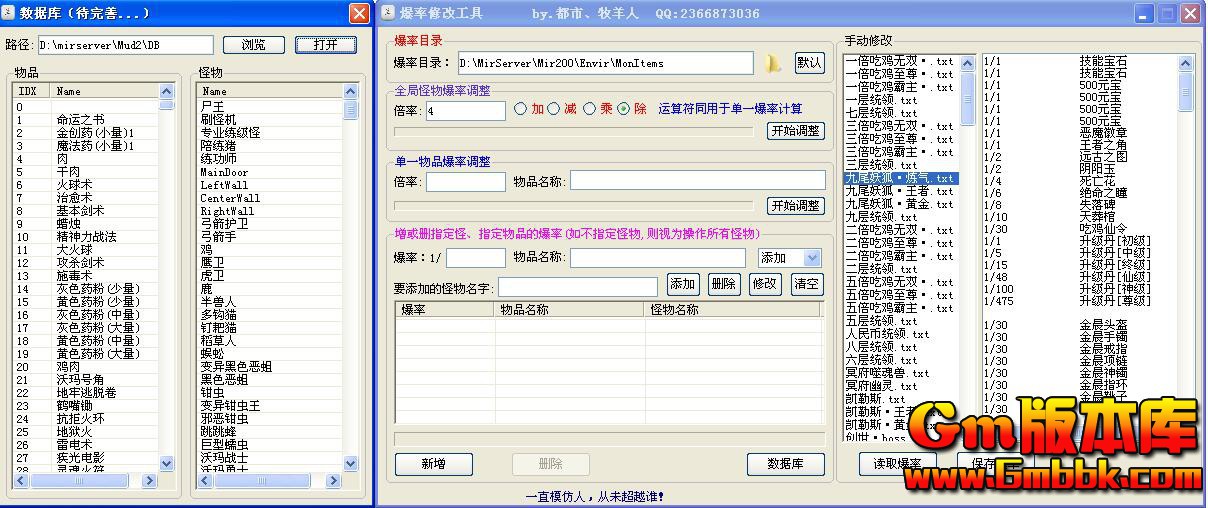Click the 怪物名称 column header
Viewport: 1208px width, 508px height.
(674, 310)
